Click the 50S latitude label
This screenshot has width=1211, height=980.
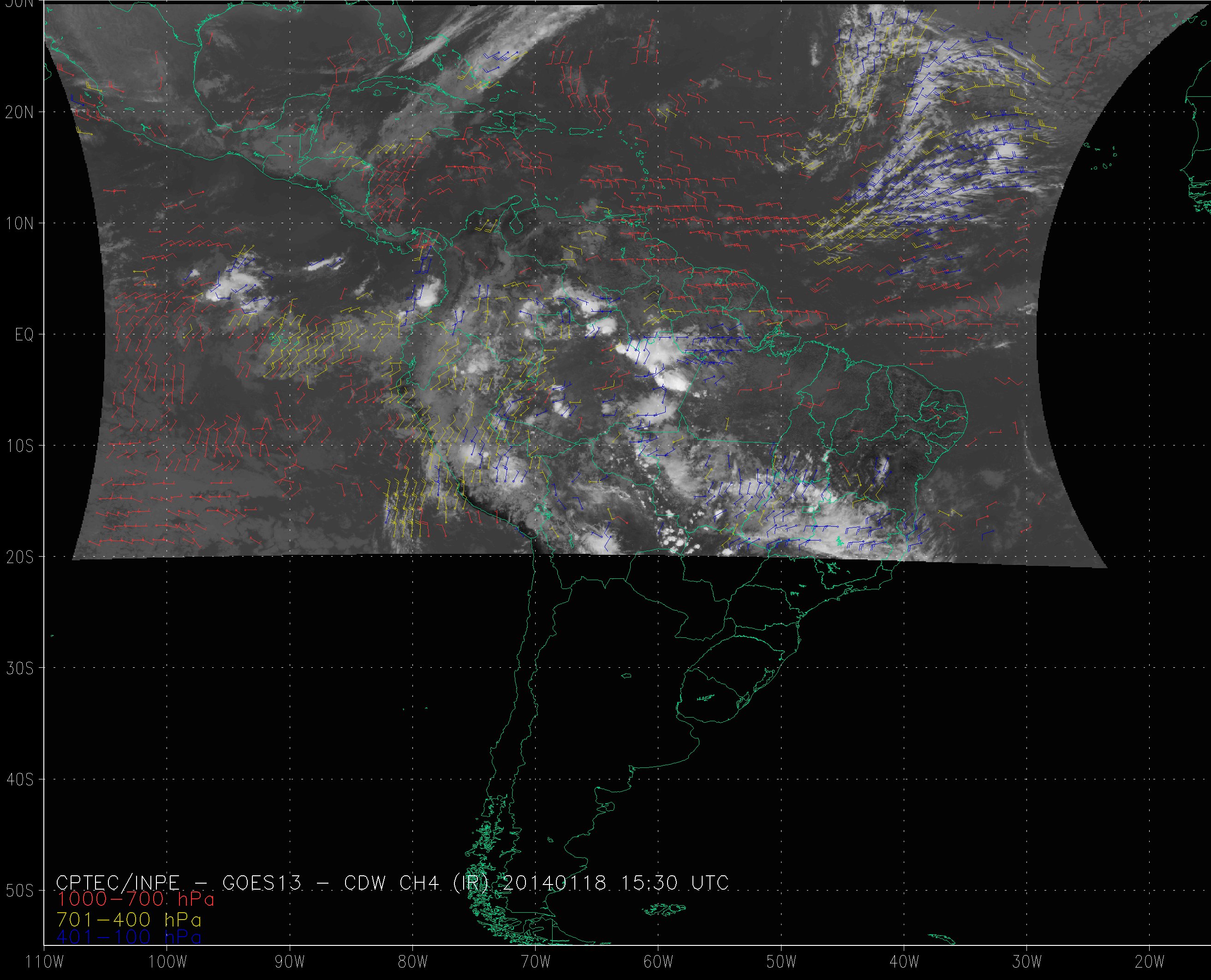[x=19, y=891]
